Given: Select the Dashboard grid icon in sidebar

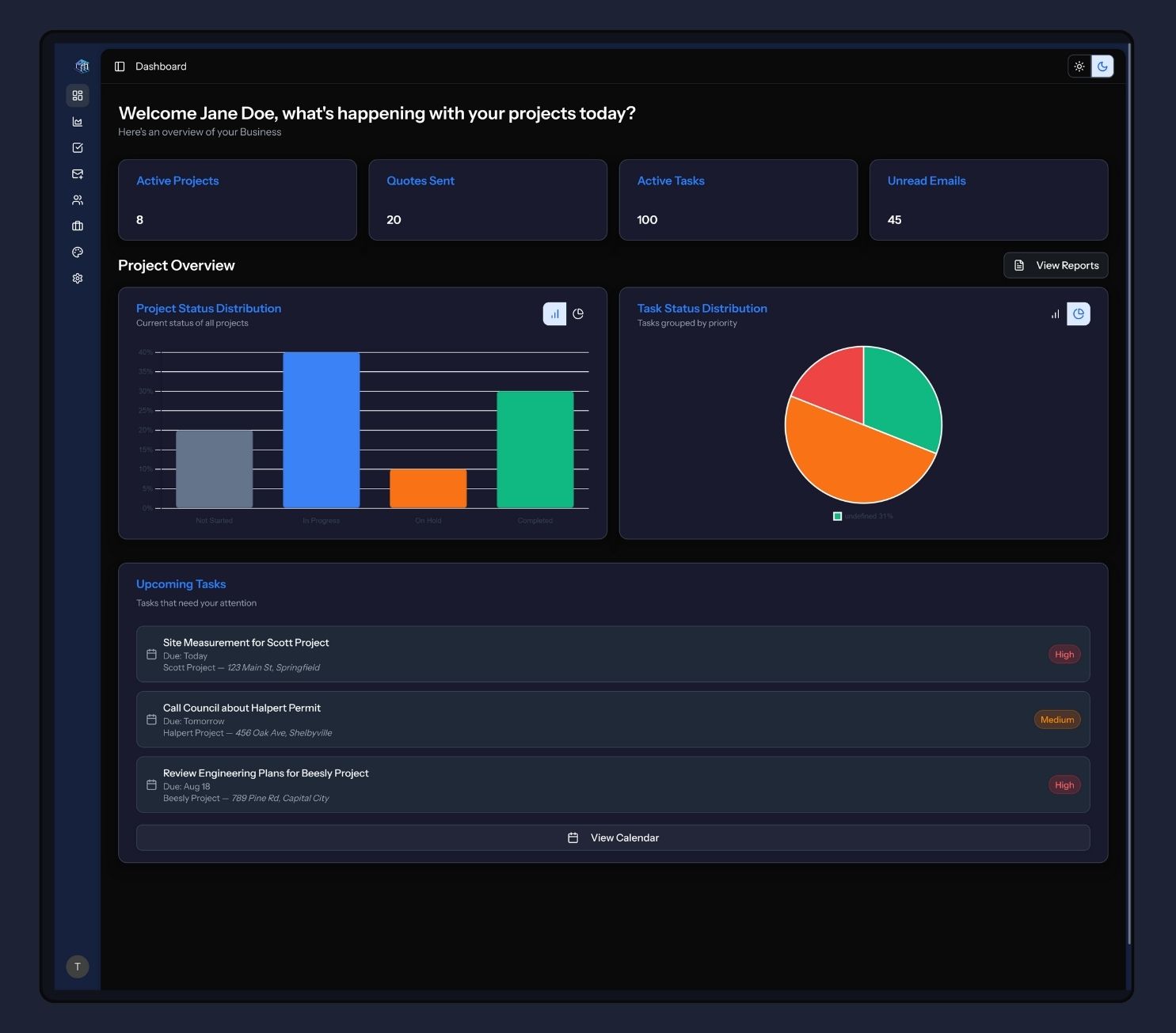Looking at the screenshot, I should click(x=77, y=95).
